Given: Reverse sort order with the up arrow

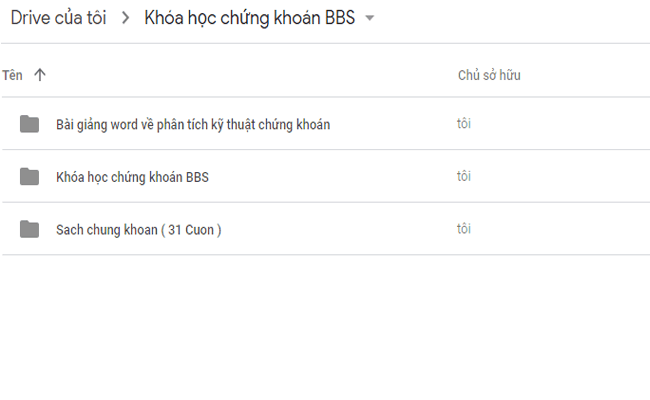Looking at the screenshot, I should point(40,75).
